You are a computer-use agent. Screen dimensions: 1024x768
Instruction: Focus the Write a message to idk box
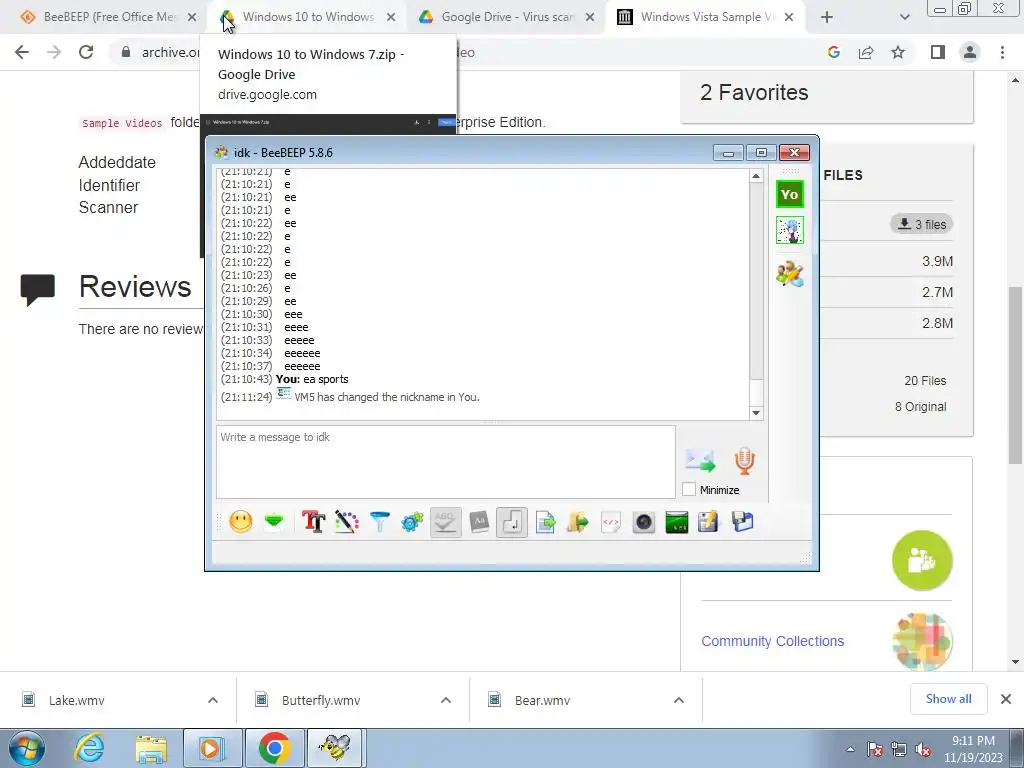[x=445, y=462]
